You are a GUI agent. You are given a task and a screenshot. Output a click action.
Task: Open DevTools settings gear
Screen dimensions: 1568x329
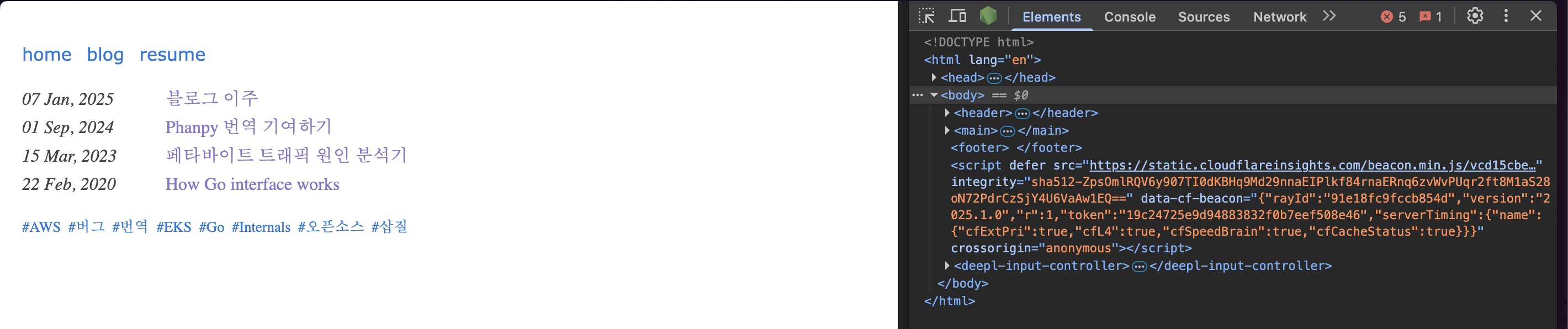click(1474, 17)
